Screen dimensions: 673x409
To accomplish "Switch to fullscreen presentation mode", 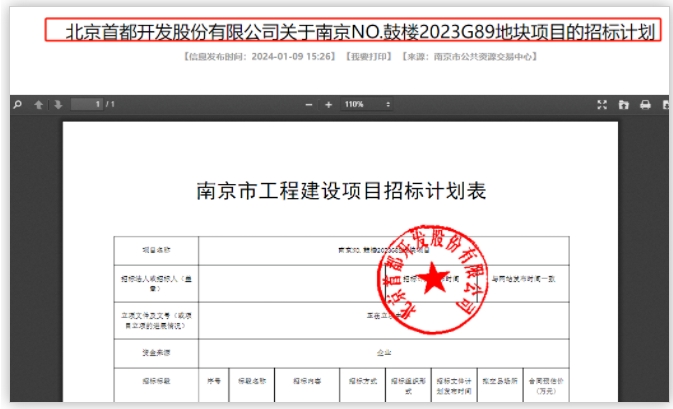I will 602,105.
